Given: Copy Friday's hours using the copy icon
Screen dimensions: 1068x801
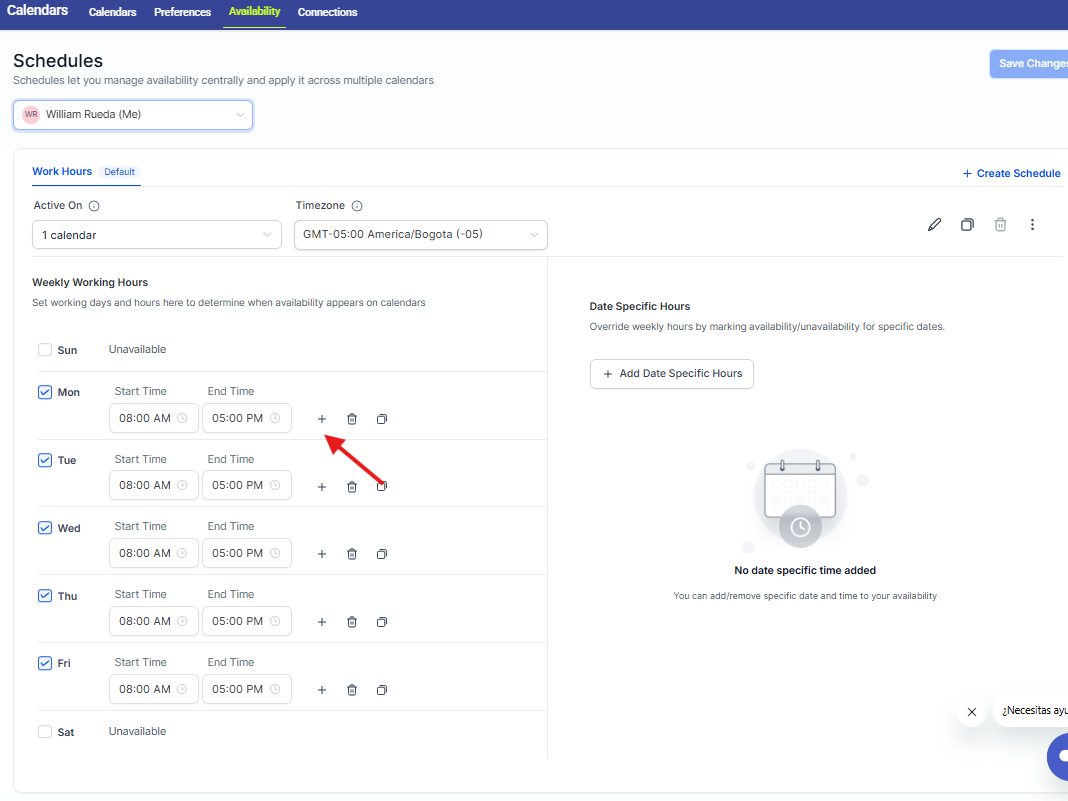Looking at the screenshot, I should [x=382, y=690].
